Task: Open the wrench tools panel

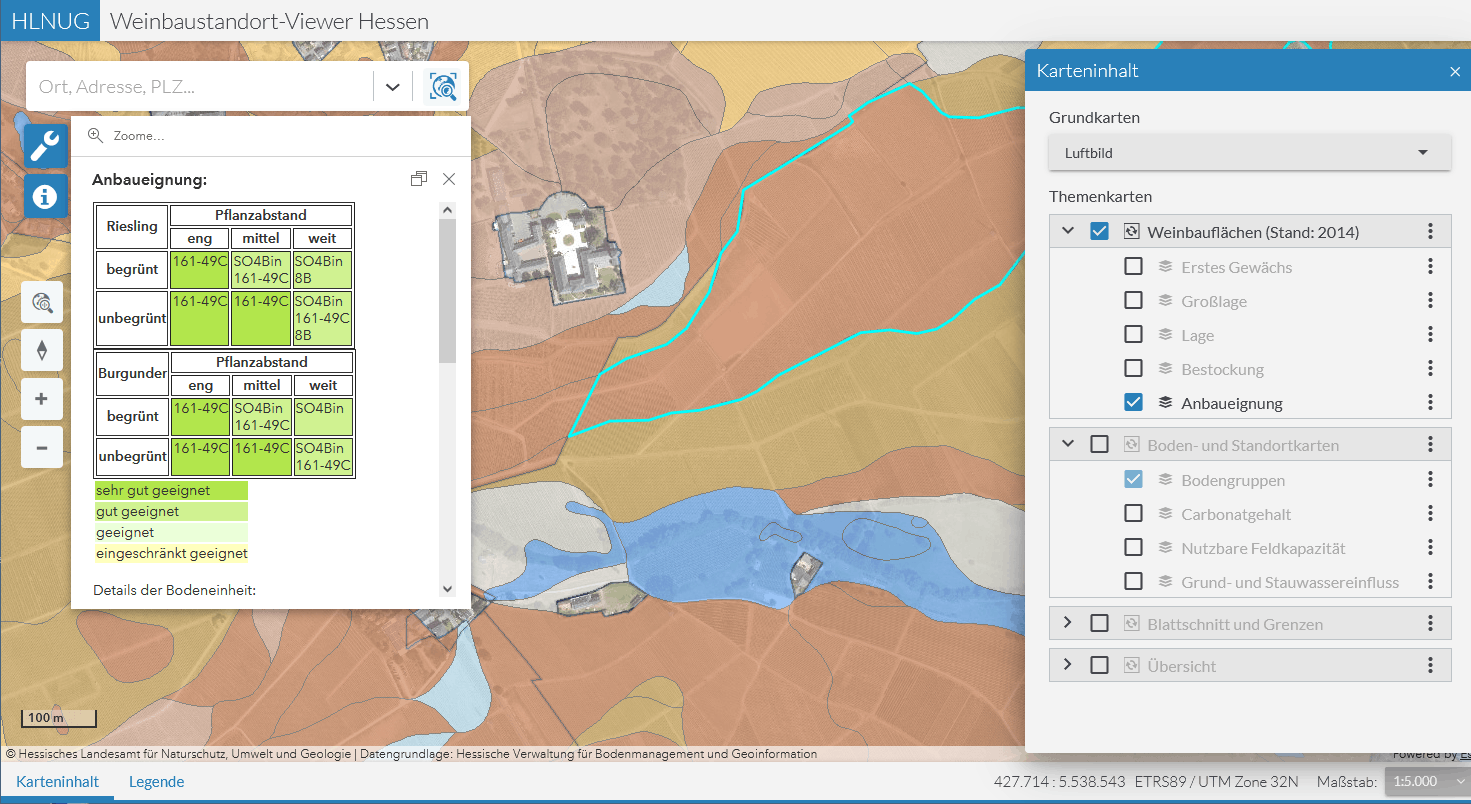Action: tap(45, 147)
